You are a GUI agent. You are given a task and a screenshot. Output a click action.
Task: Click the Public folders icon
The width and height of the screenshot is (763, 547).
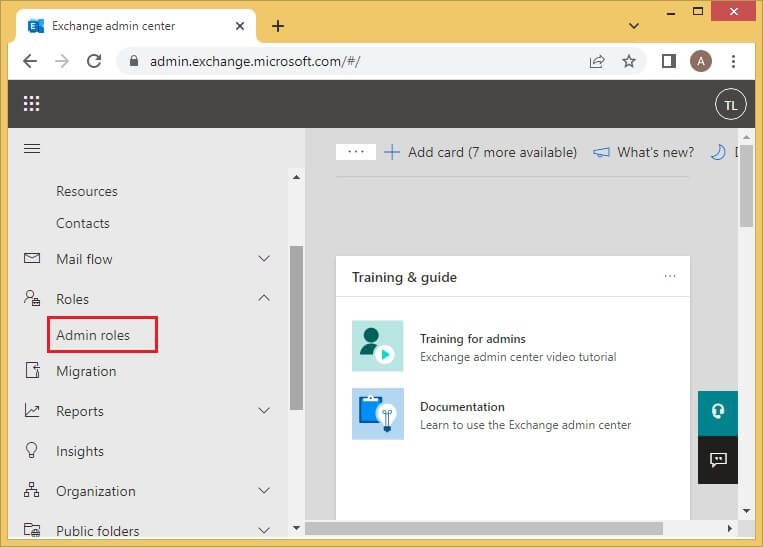[32, 529]
